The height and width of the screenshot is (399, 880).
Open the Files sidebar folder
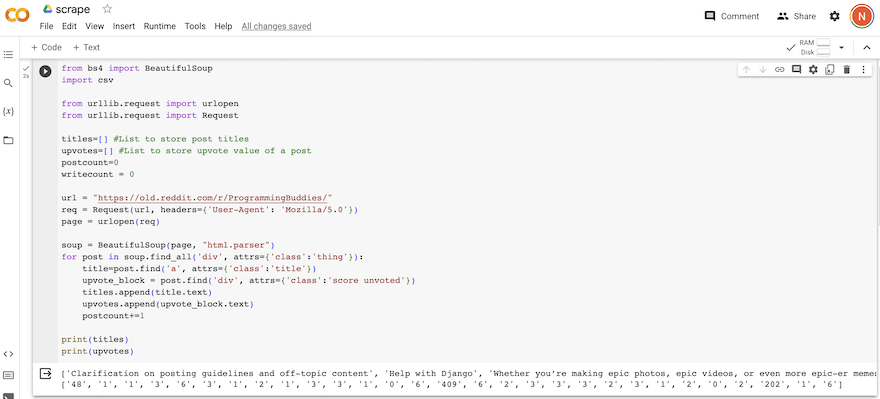8,140
